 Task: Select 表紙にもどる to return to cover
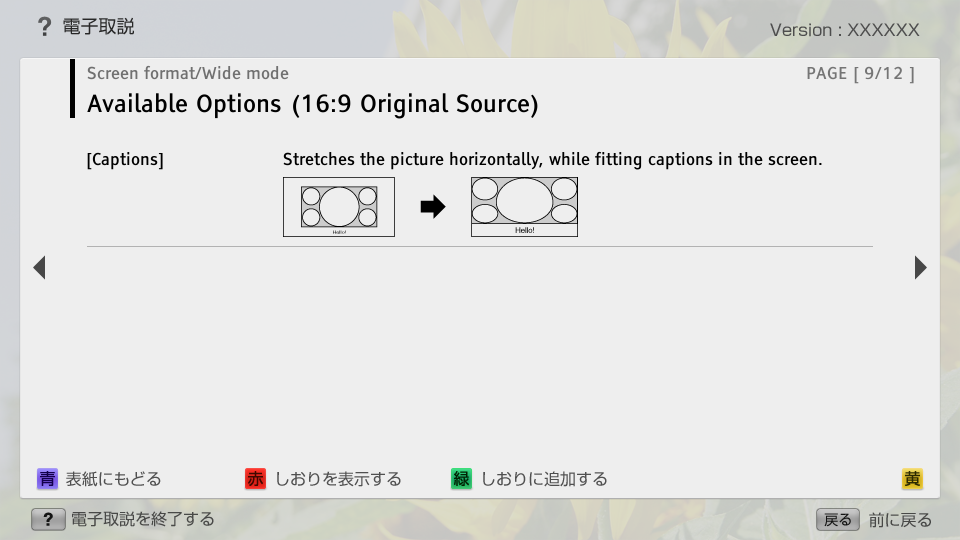coord(113,479)
